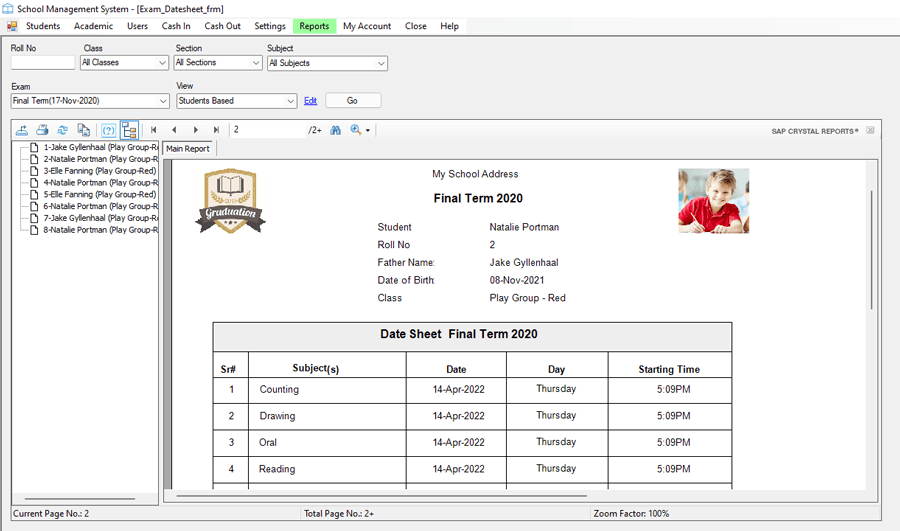
Task: Toggle the parameter panel question-mark icon
Action: (108, 130)
